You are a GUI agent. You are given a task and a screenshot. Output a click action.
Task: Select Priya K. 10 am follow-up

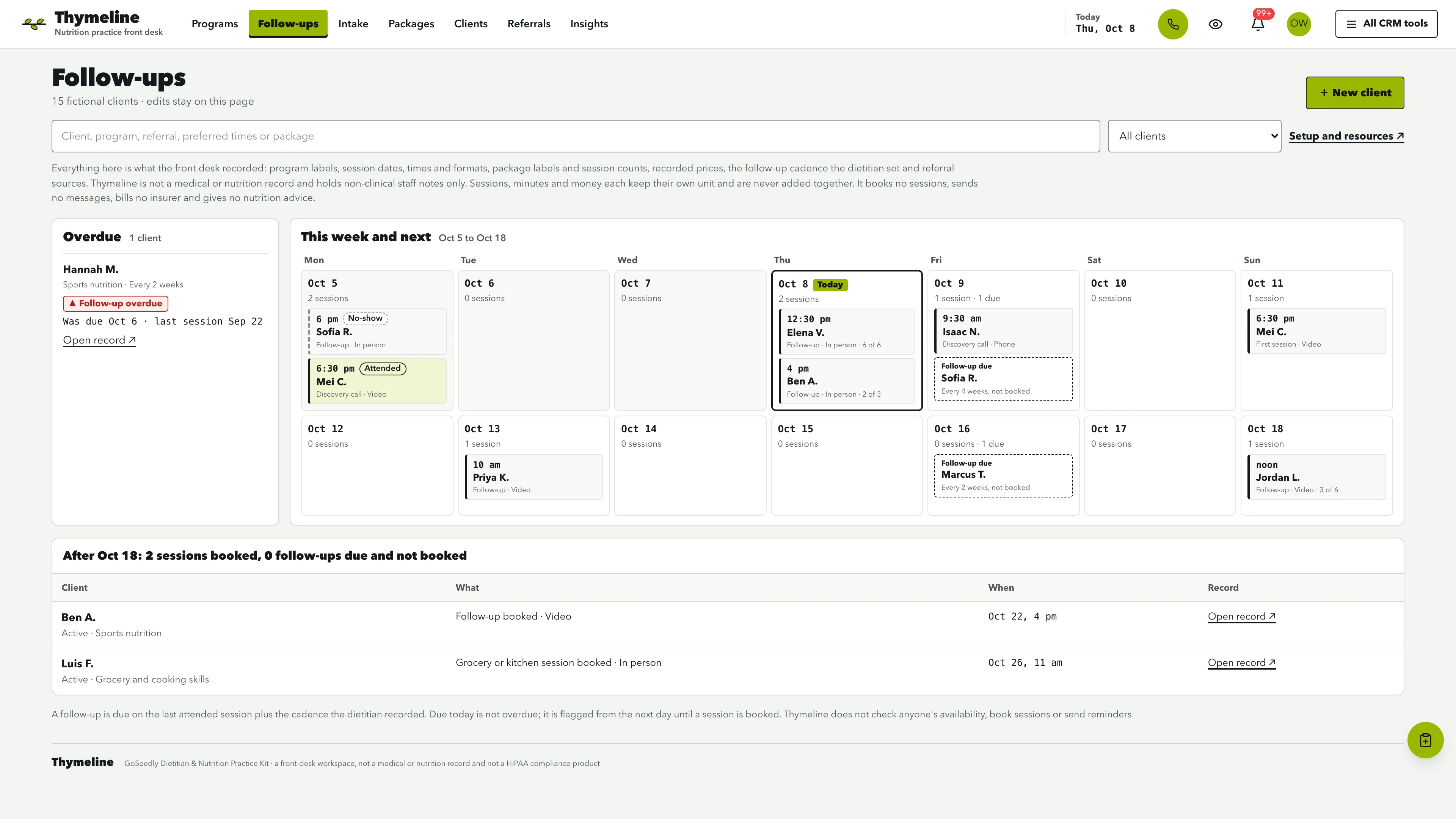[533, 477]
